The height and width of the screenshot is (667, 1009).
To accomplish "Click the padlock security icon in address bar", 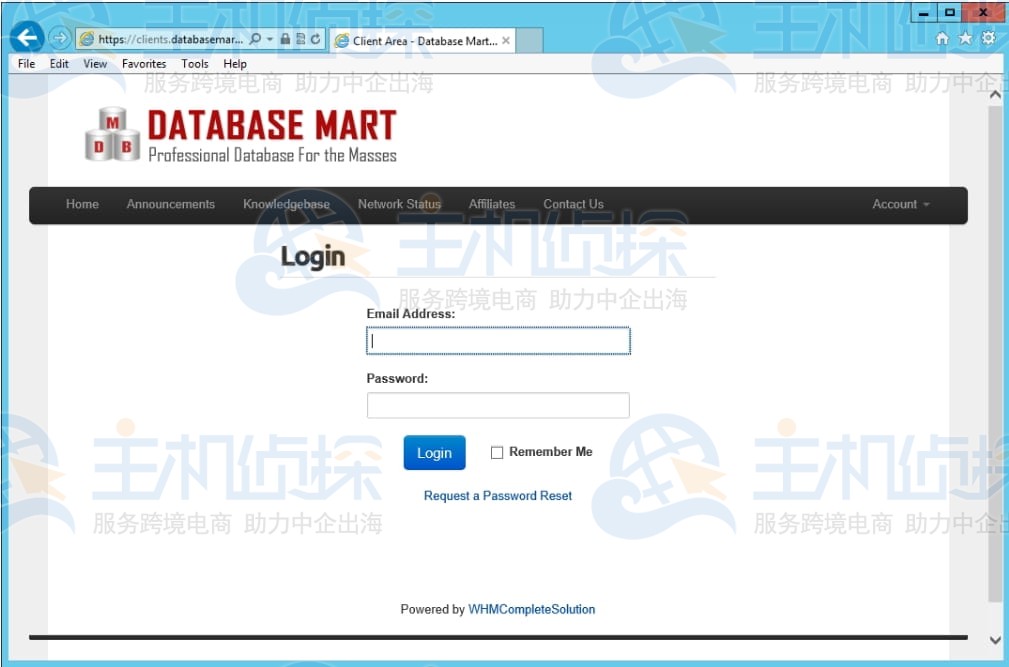I will (x=284, y=38).
